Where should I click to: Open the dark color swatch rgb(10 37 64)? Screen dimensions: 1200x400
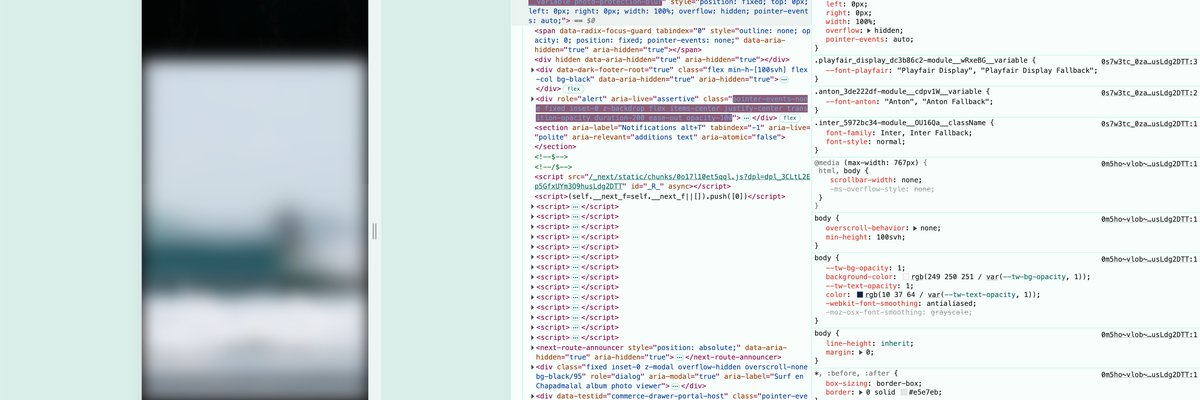859,295
